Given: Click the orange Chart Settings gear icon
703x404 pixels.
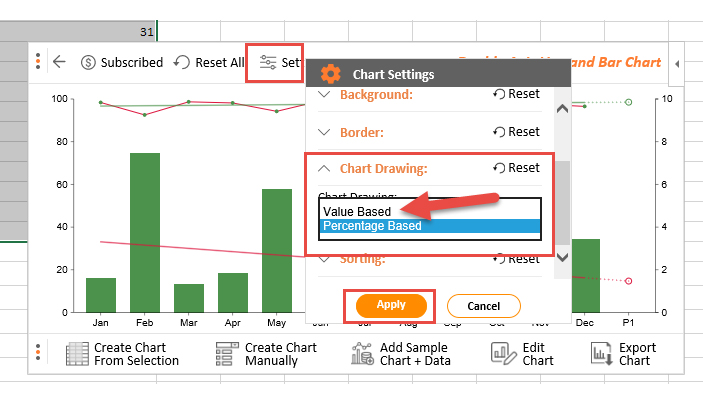Looking at the screenshot, I should [330, 74].
